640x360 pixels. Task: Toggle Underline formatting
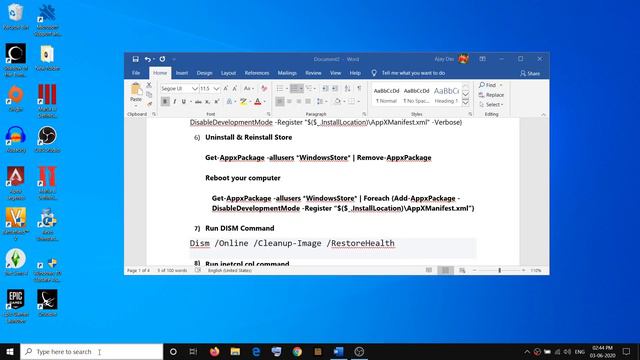click(184, 101)
